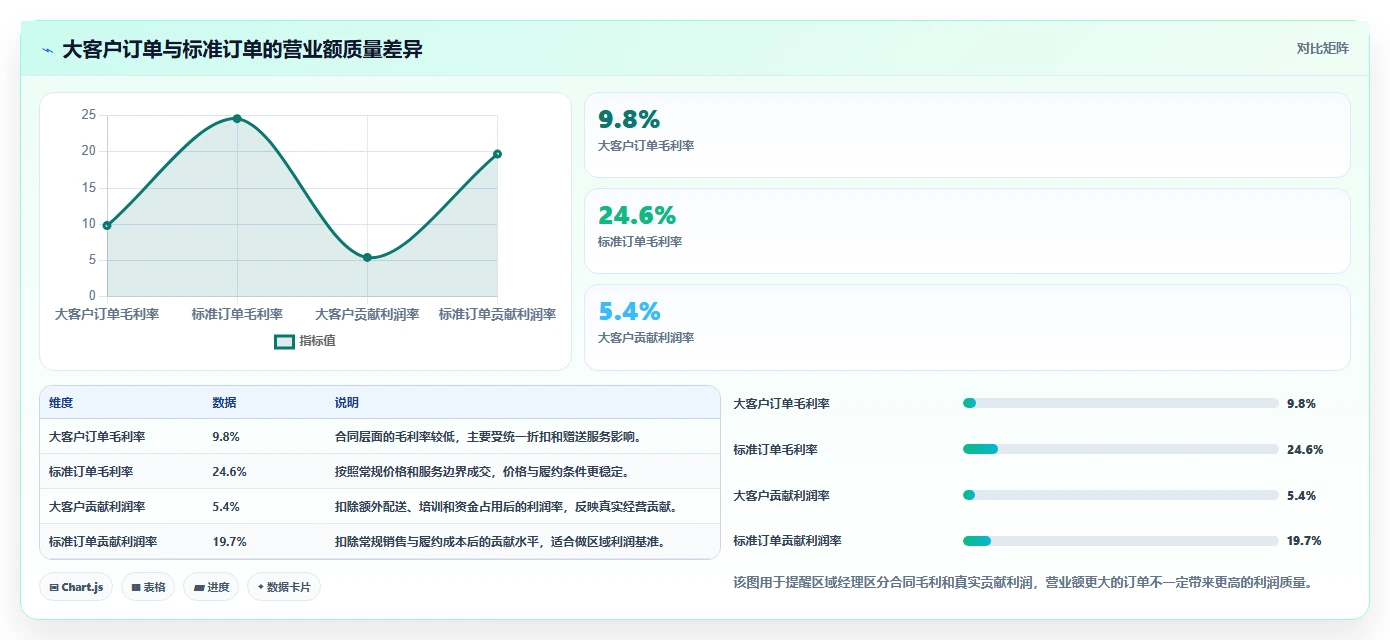The height and width of the screenshot is (640, 1390).
Task: Click x-axis label 标准订单毛利率 under chart
Action: pyautogui.click(x=237, y=314)
